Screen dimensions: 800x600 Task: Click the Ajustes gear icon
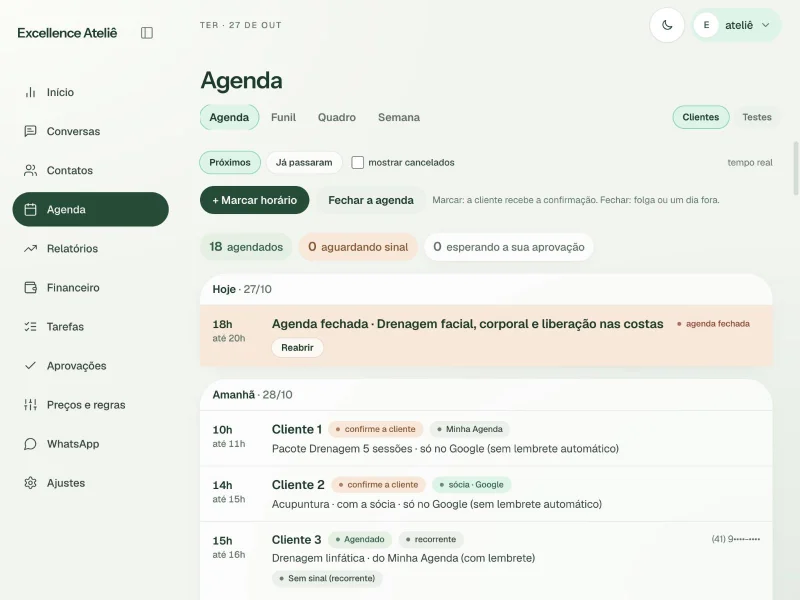pyautogui.click(x=31, y=483)
